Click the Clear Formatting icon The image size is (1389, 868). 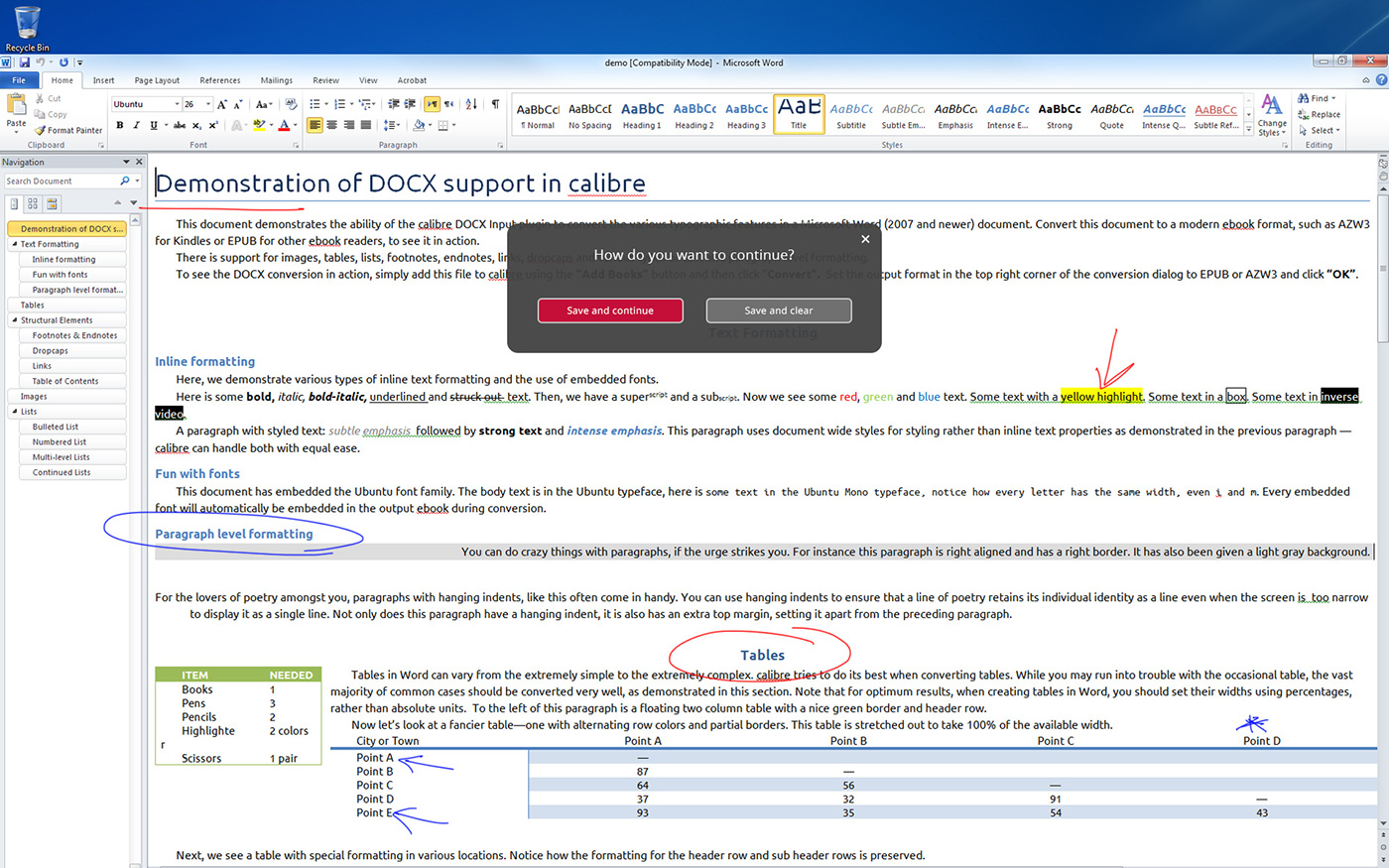pos(291,104)
